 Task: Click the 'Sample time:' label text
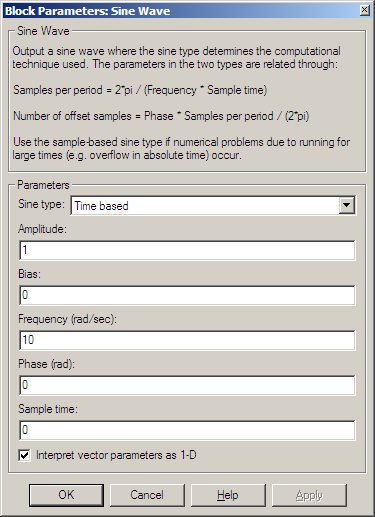click(x=48, y=409)
